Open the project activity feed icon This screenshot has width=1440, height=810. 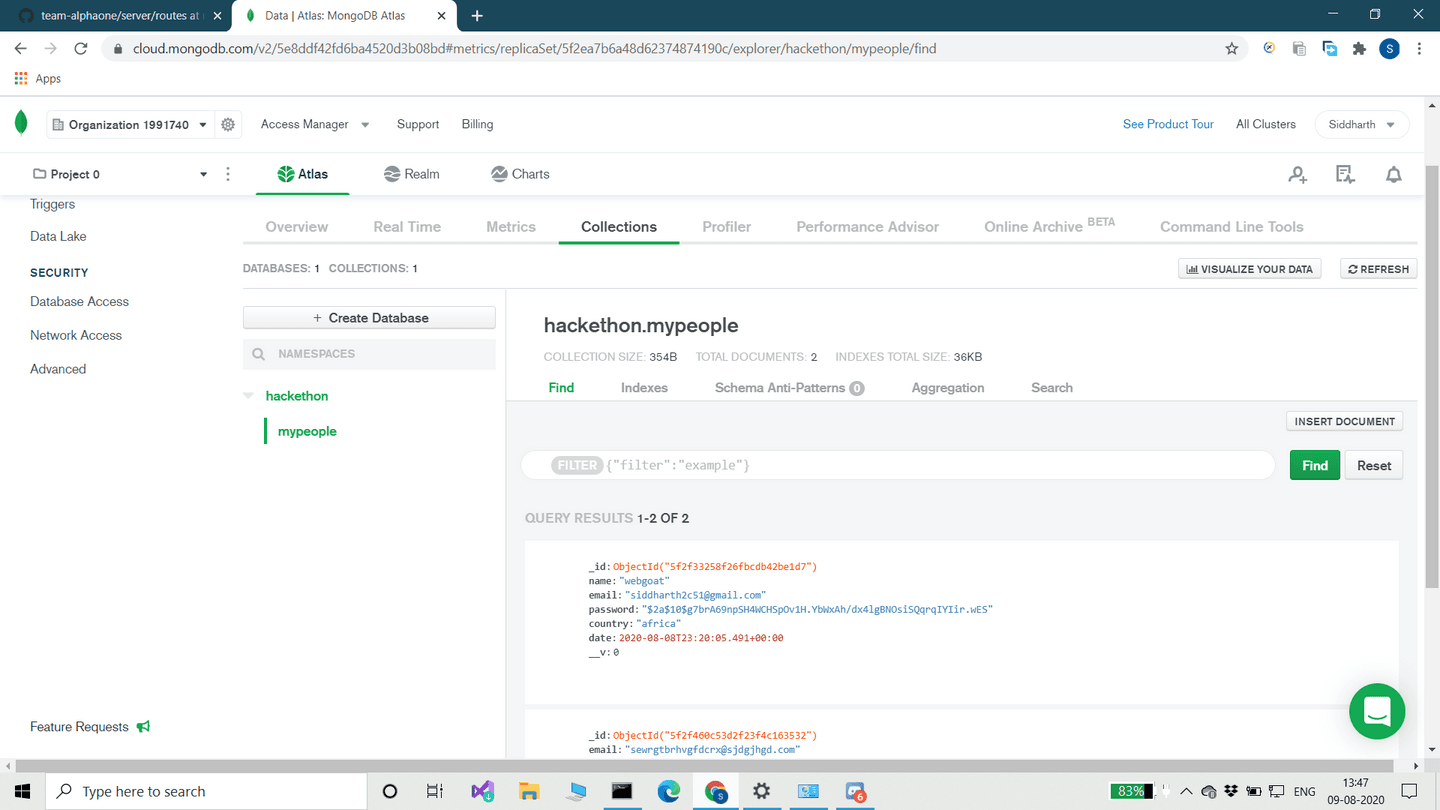(1345, 174)
